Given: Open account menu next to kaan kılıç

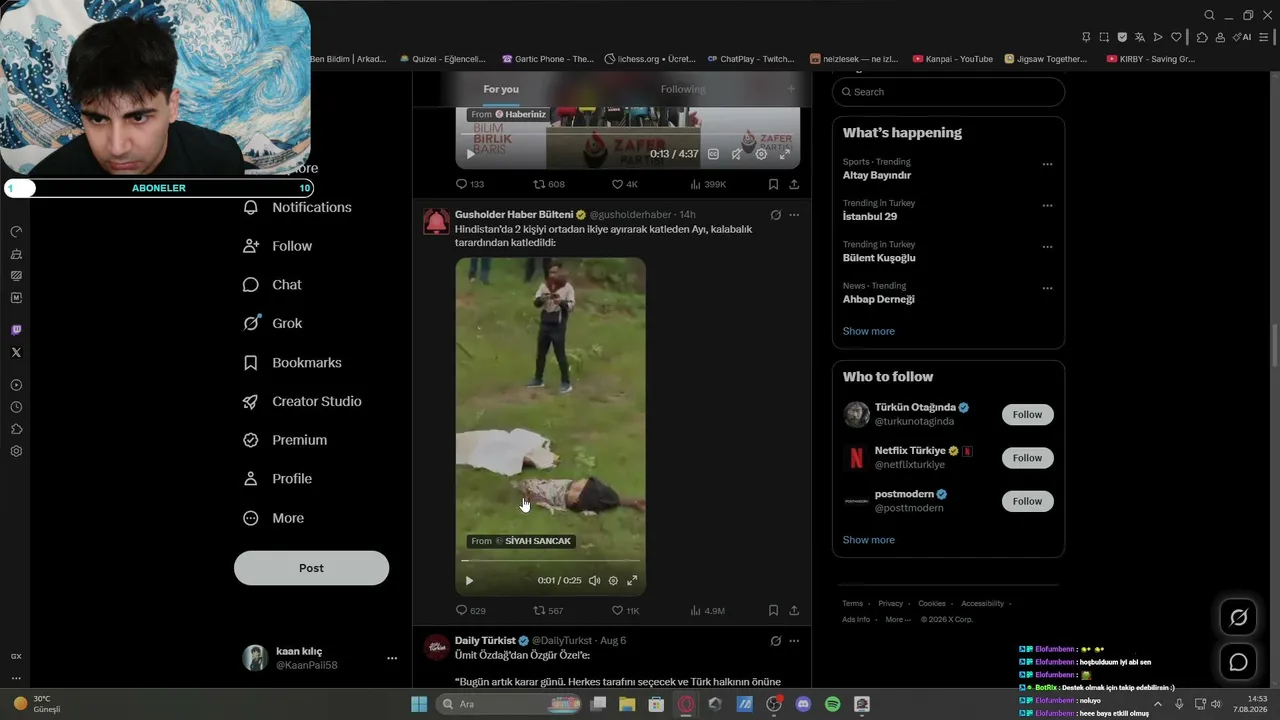Looking at the screenshot, I should [392, 658].
